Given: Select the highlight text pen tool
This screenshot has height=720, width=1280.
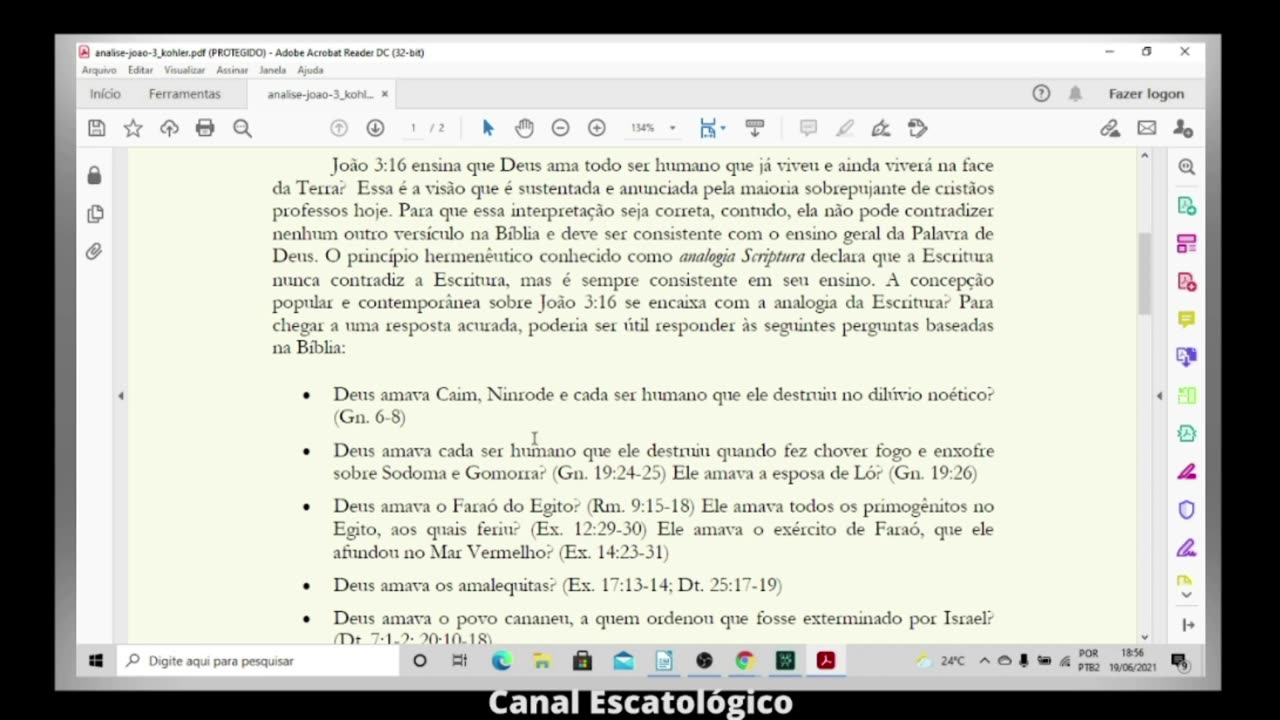Looking at the screenshot, I should coord(845,128).
